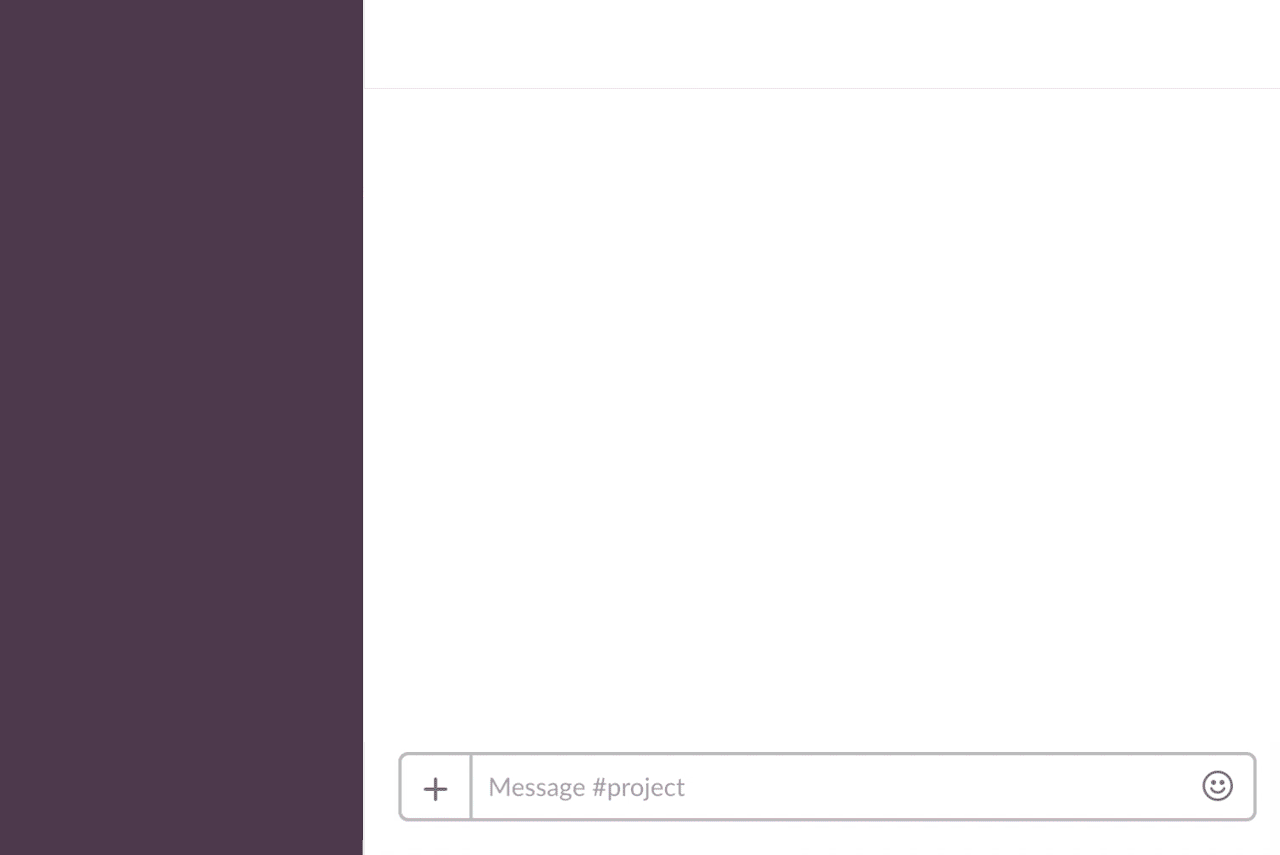Add a file using the plus icon
The width and height of the screenshot is (1280, 855).
(435, 789)
